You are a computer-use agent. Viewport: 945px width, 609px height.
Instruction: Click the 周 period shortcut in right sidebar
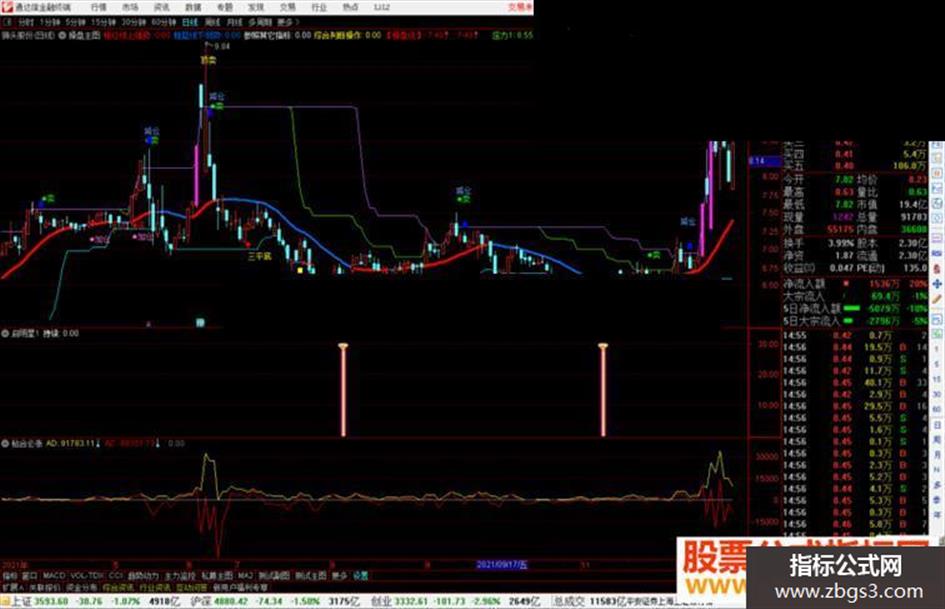tap(937, 440)
